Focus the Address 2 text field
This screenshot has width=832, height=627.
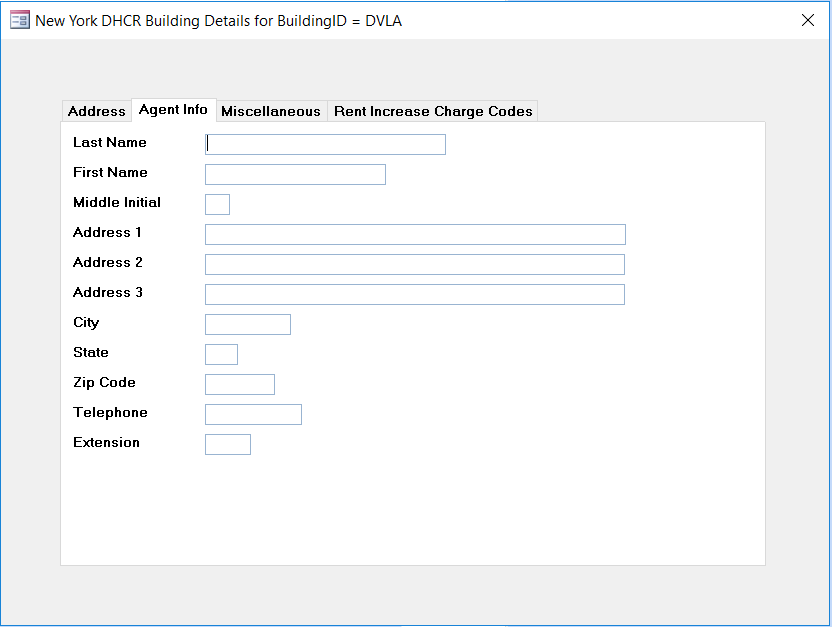pos(415,264)
